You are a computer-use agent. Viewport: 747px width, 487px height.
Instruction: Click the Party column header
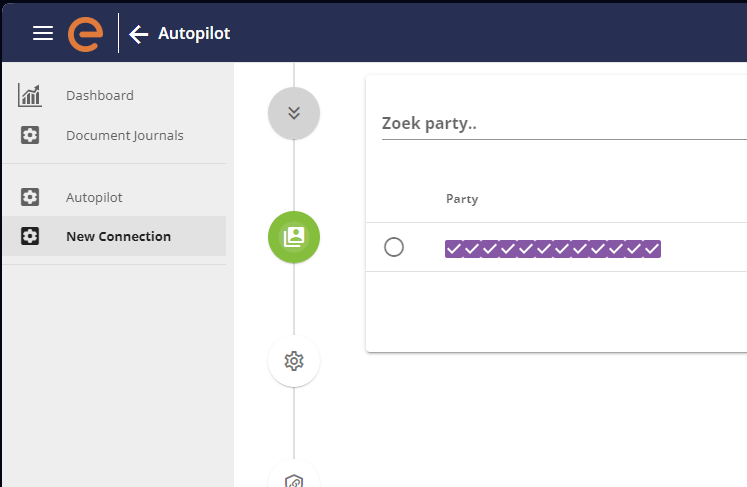(462, 199)
